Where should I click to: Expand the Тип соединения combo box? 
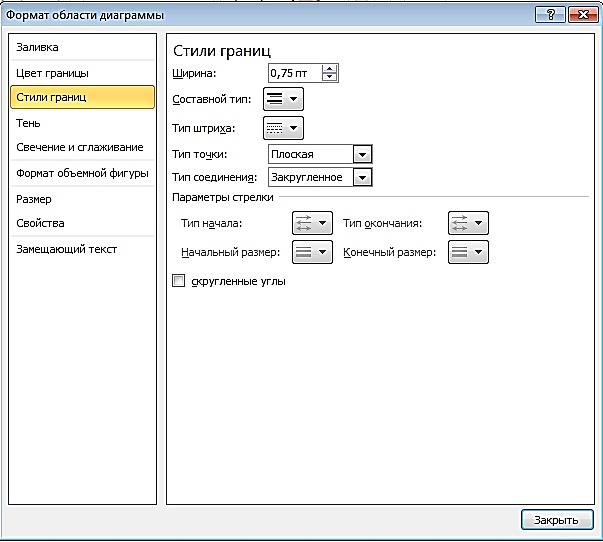click(x=363, y=178)
